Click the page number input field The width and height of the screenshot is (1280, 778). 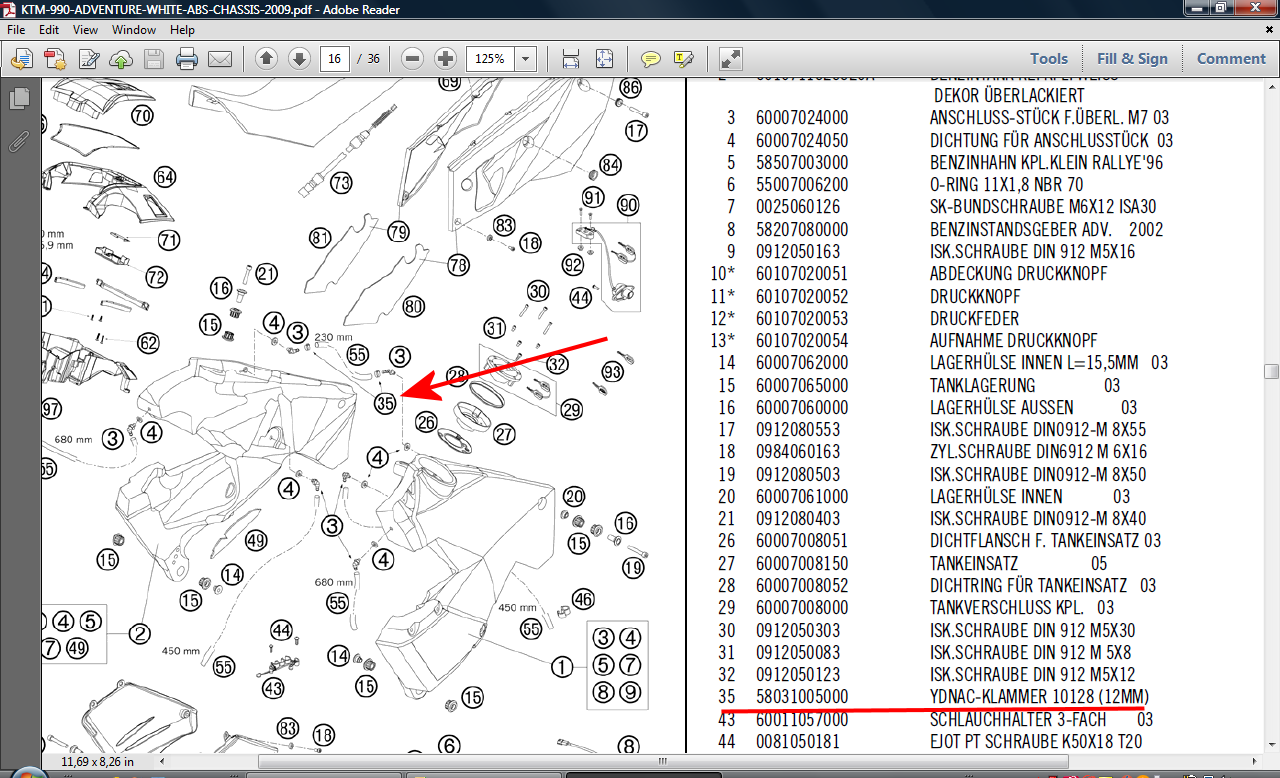[334, 58]
